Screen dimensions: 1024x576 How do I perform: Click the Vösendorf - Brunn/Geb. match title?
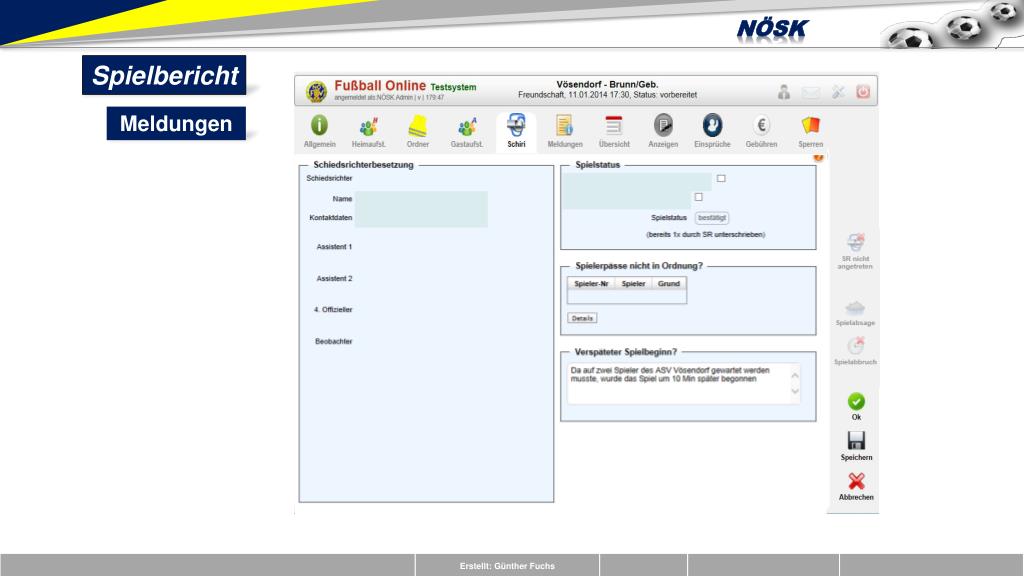click(x=607, y=84)
